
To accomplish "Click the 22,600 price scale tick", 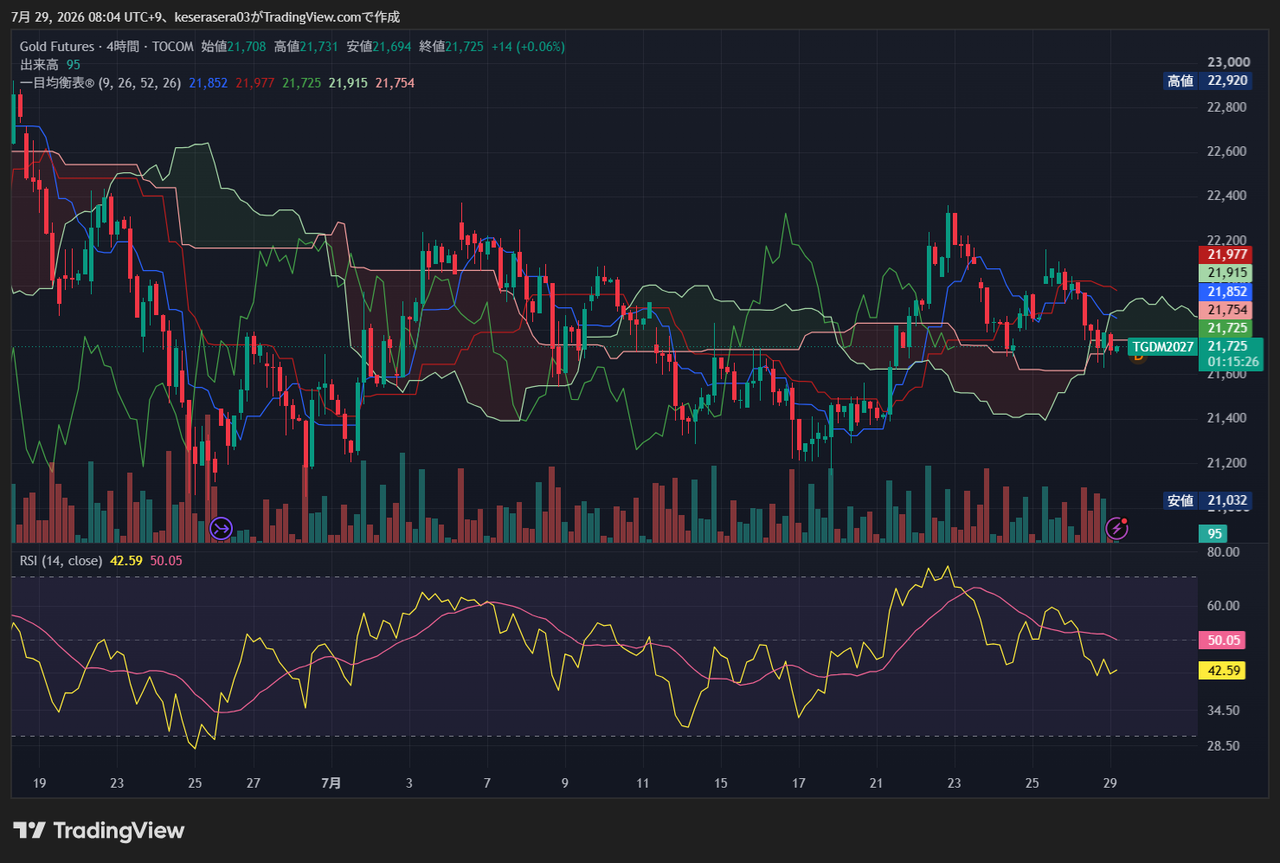I will tap(1229, 151).
